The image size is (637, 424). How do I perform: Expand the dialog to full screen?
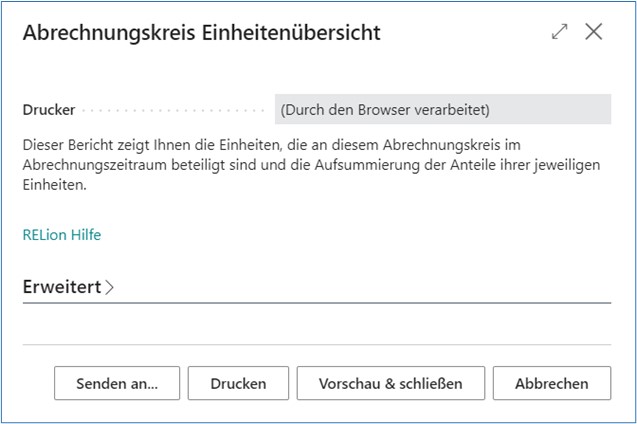pos(559,32)
